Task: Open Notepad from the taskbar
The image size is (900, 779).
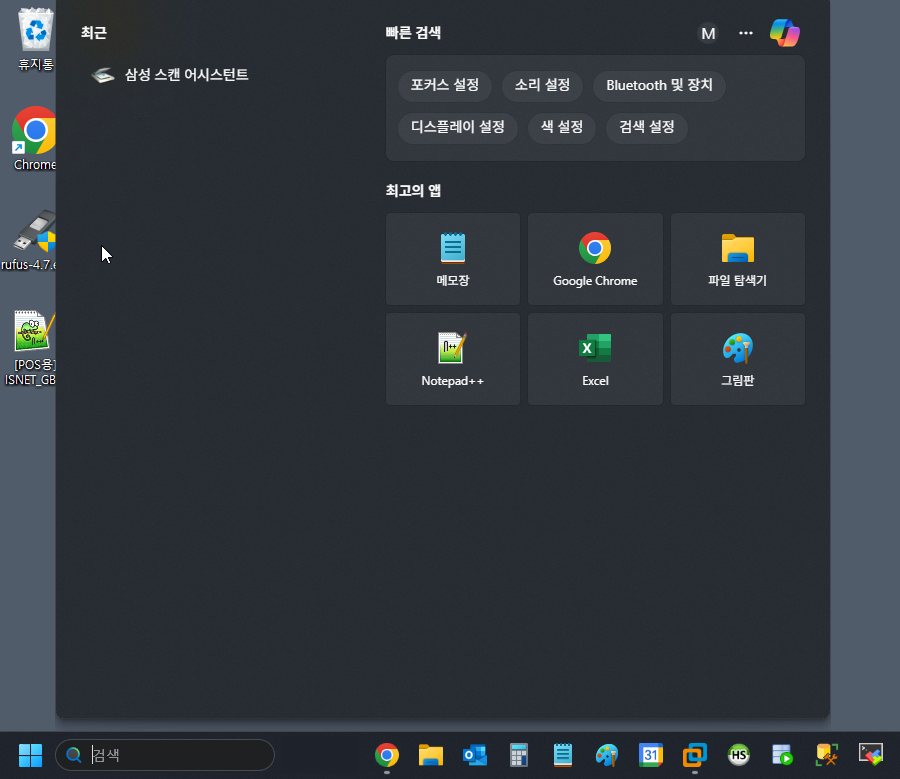Action: [x=562, y=755]
